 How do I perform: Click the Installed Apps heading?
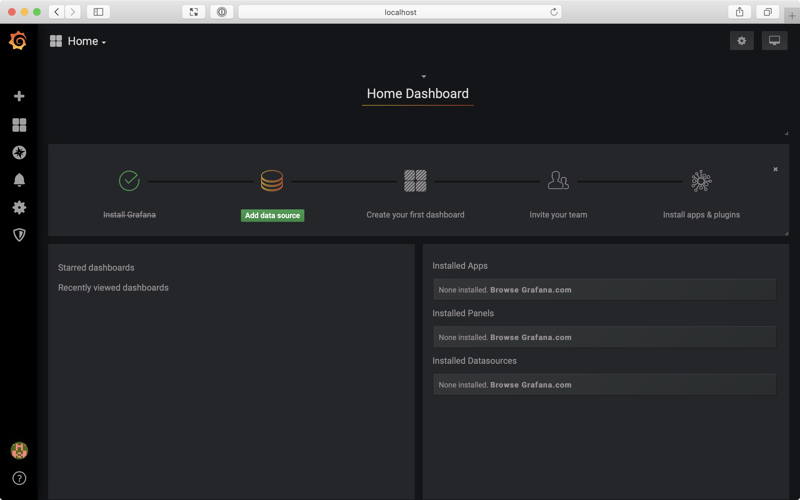click(460, 266)
